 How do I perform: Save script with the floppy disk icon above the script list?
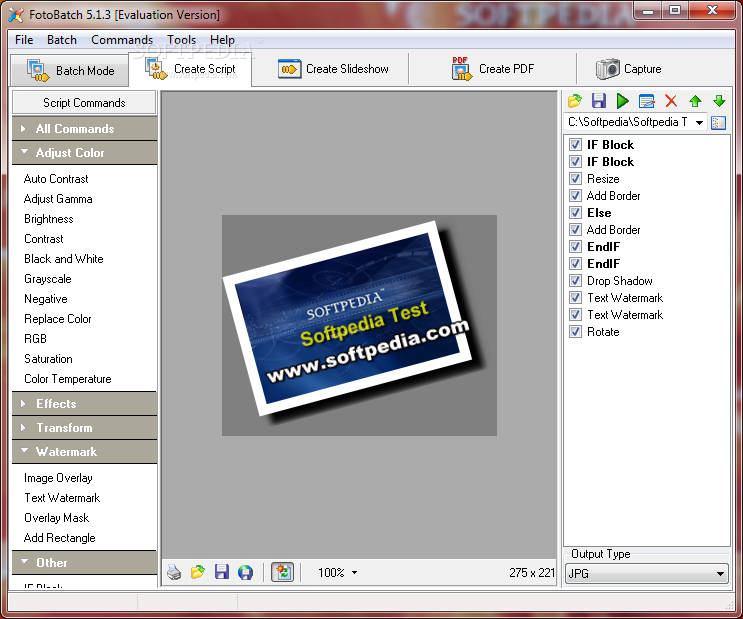coord(598,100)
